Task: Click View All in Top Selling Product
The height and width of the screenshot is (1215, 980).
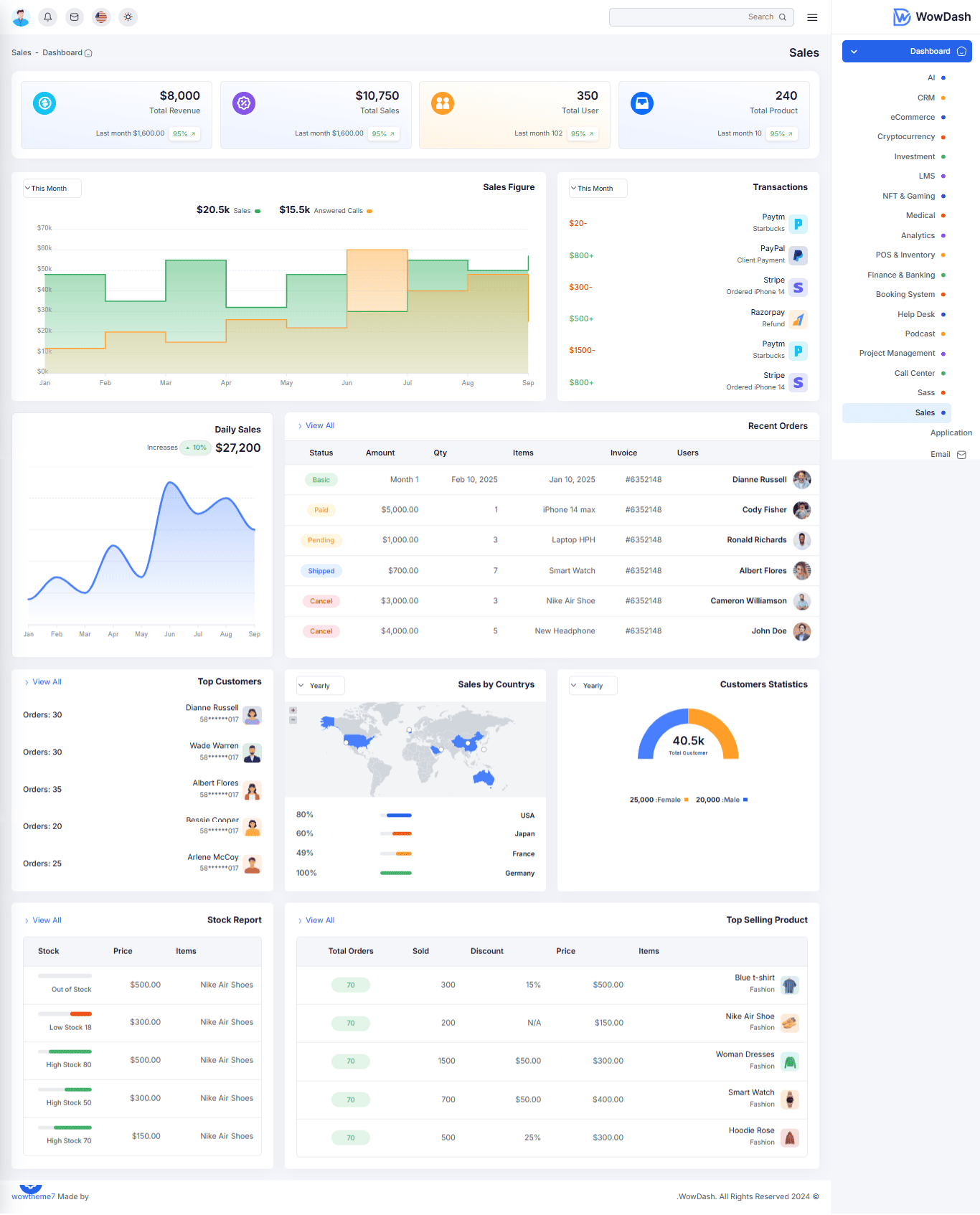Action: 319,920
